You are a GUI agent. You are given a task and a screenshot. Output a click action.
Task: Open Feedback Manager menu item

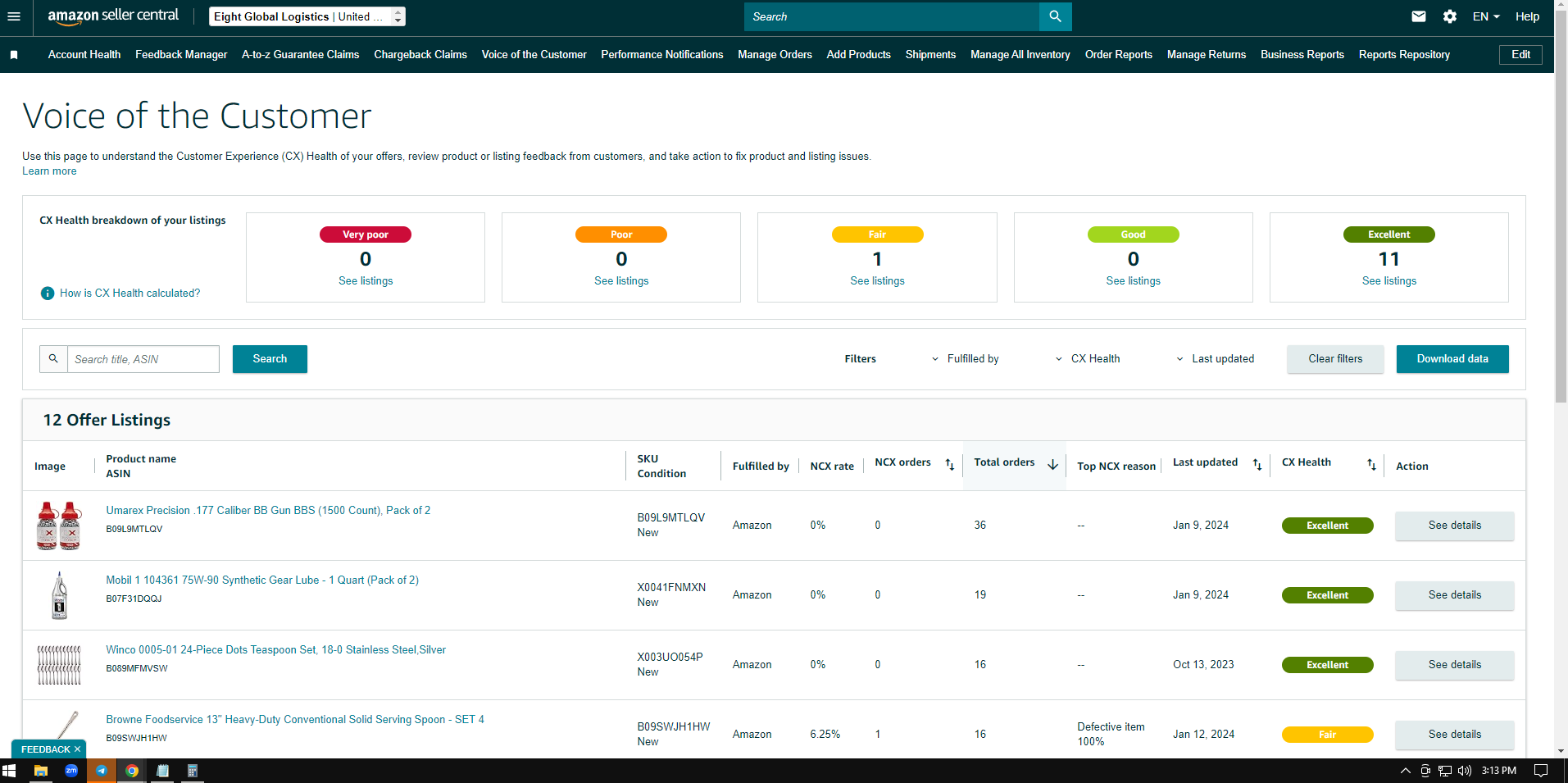[181, 55]
